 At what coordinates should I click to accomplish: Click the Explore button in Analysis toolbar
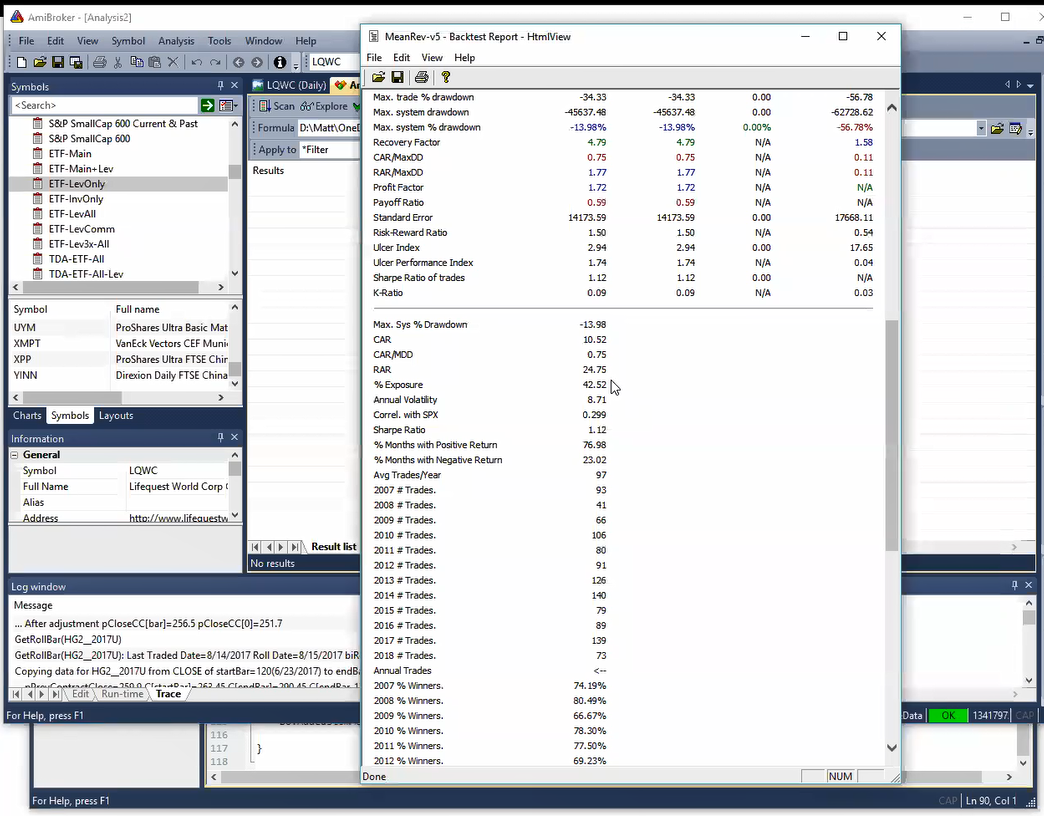pos(324,106)
